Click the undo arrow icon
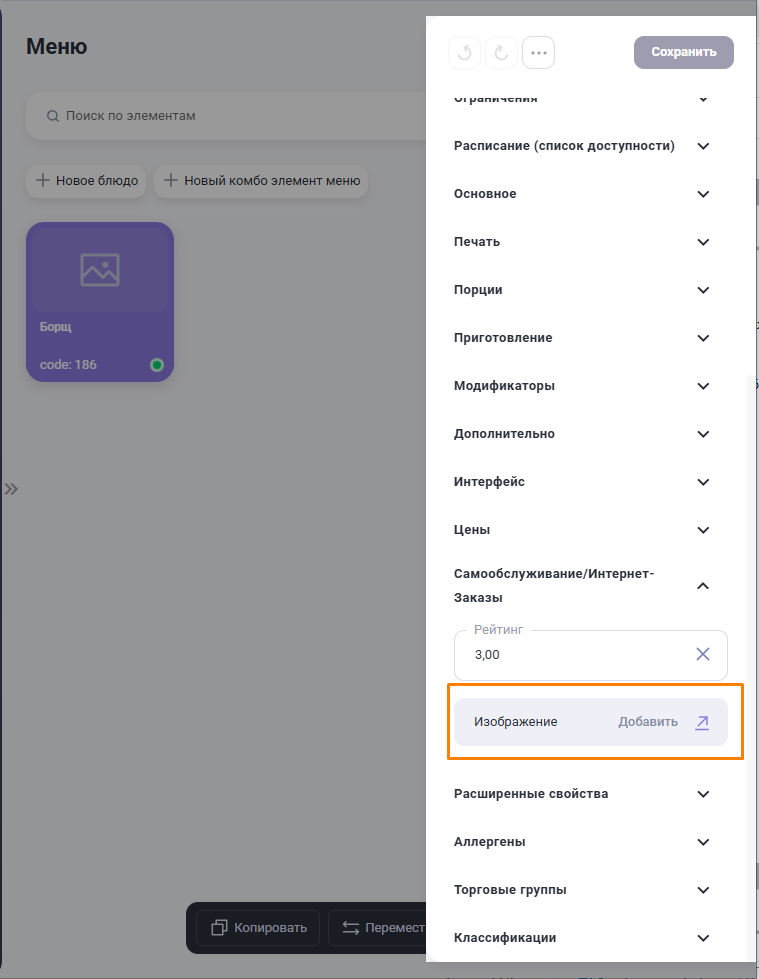The image size is (759, 979). pos(465,53)
